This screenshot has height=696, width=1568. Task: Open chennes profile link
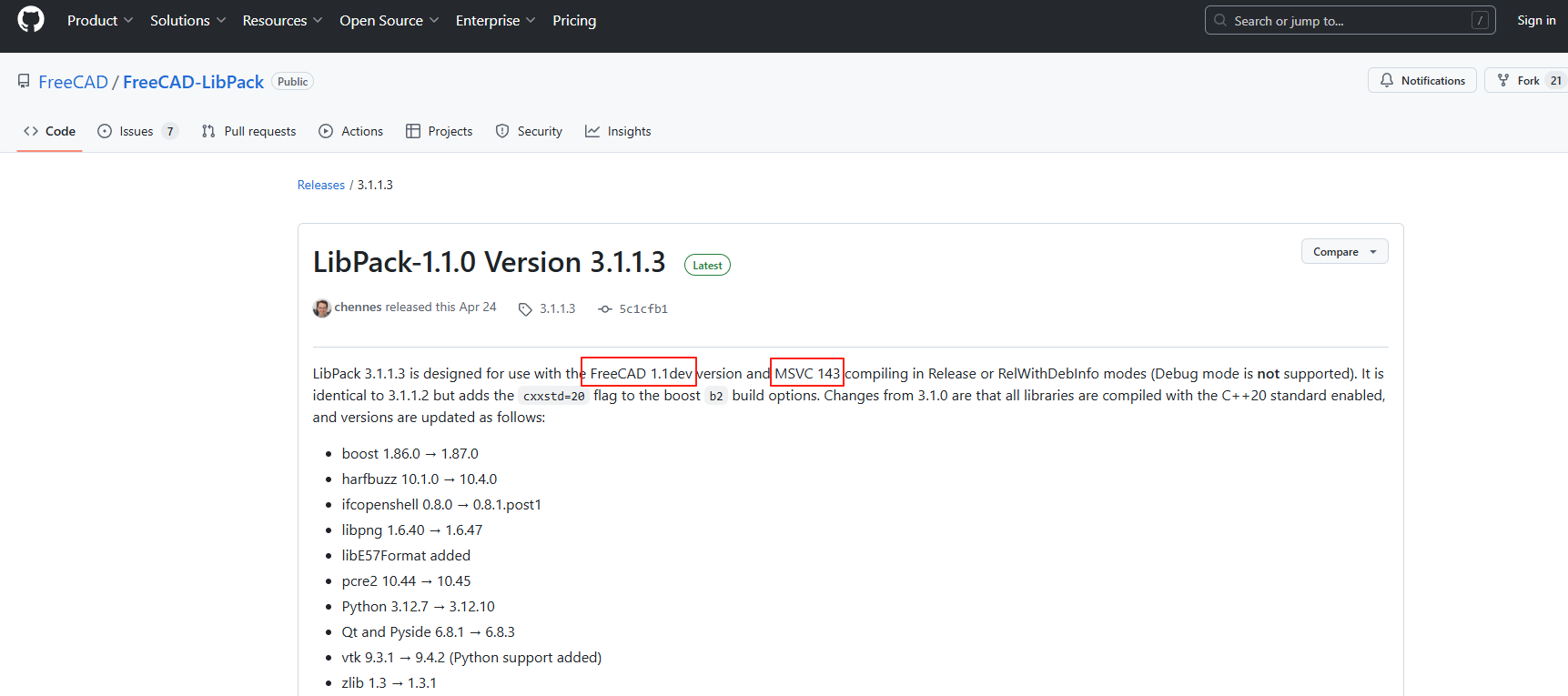tap(358, 307)
